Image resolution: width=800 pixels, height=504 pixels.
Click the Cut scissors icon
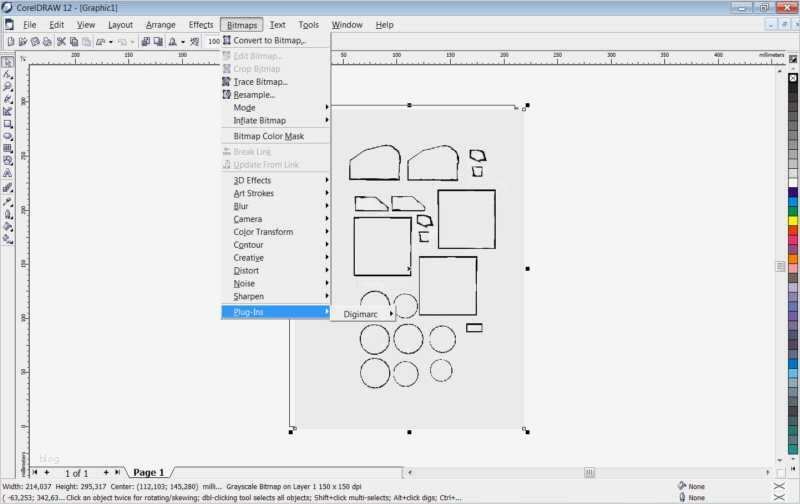(61, 41)
